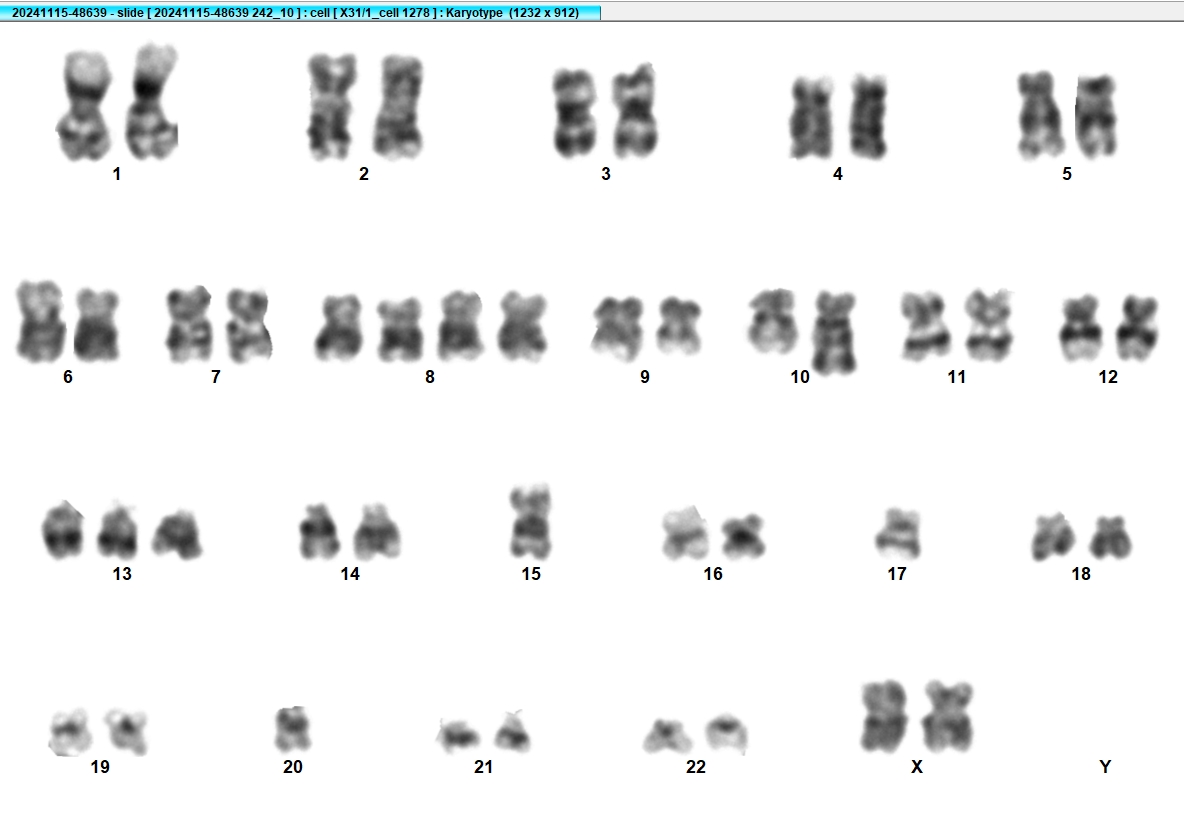Select the chromosome label "10"
The width and height of the screenshot is (1184, 828).
(x=800, y=377)
